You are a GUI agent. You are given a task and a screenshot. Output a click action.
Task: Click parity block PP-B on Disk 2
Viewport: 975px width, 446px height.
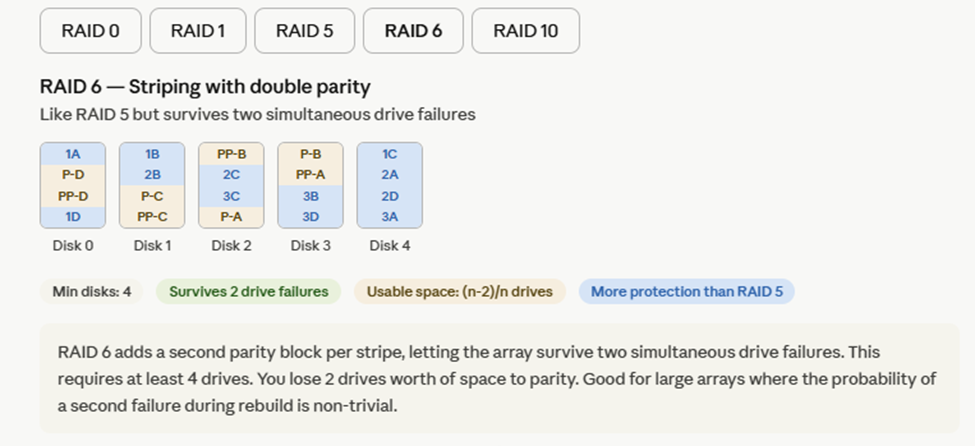(x=231, y=154)
